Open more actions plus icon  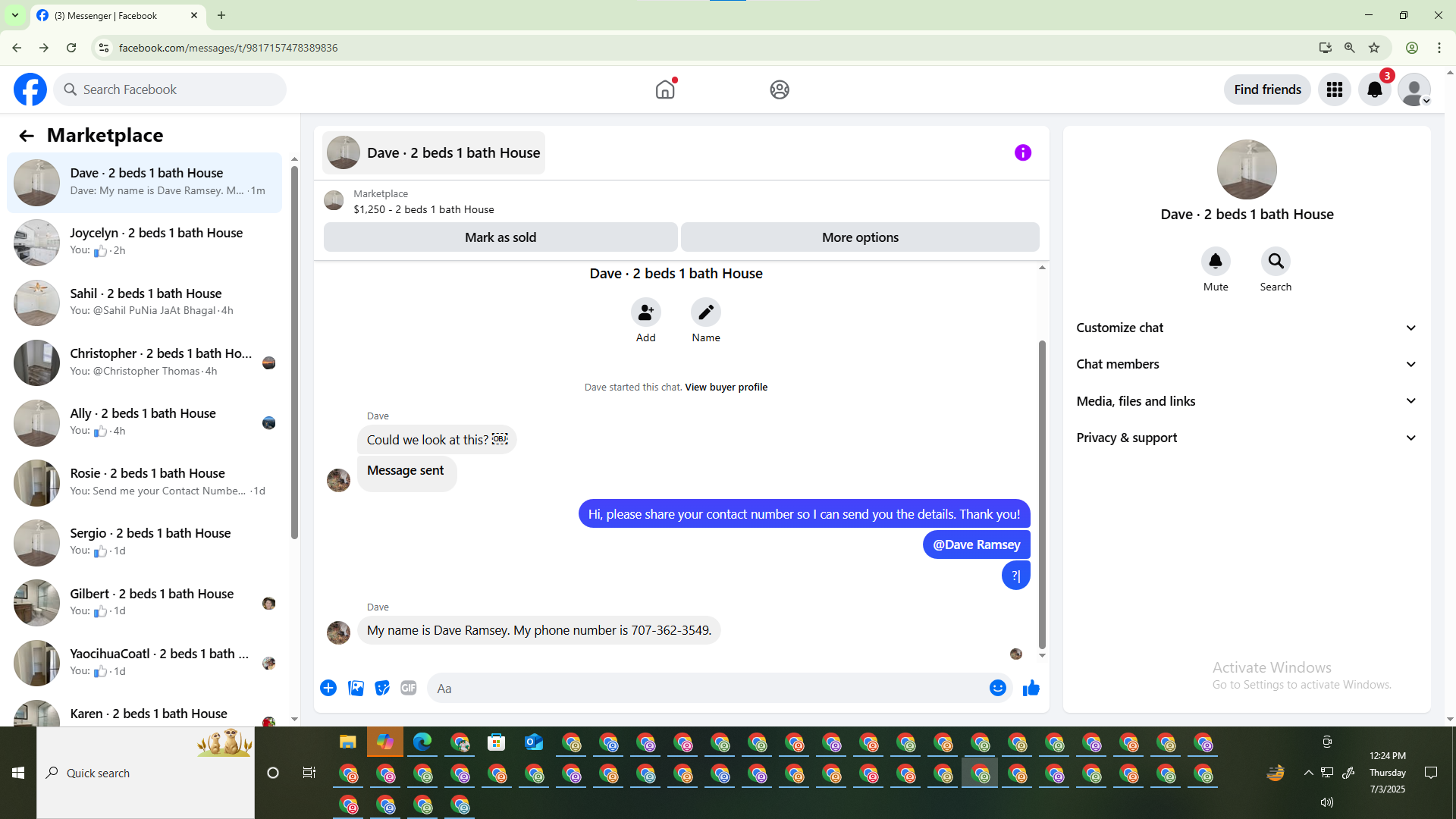coord(328,689)
